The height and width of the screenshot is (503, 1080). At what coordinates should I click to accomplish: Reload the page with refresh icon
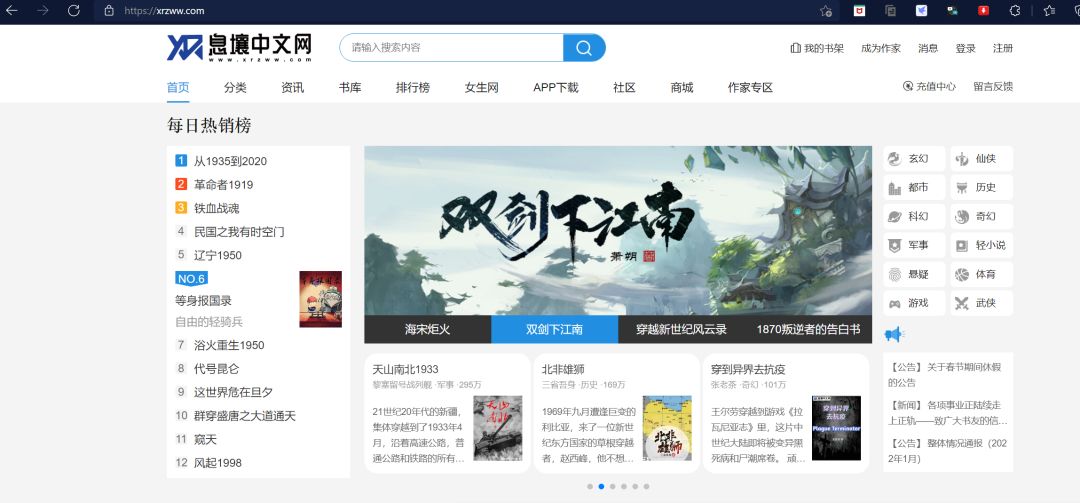pyautogui.click(x=74, y=10)
